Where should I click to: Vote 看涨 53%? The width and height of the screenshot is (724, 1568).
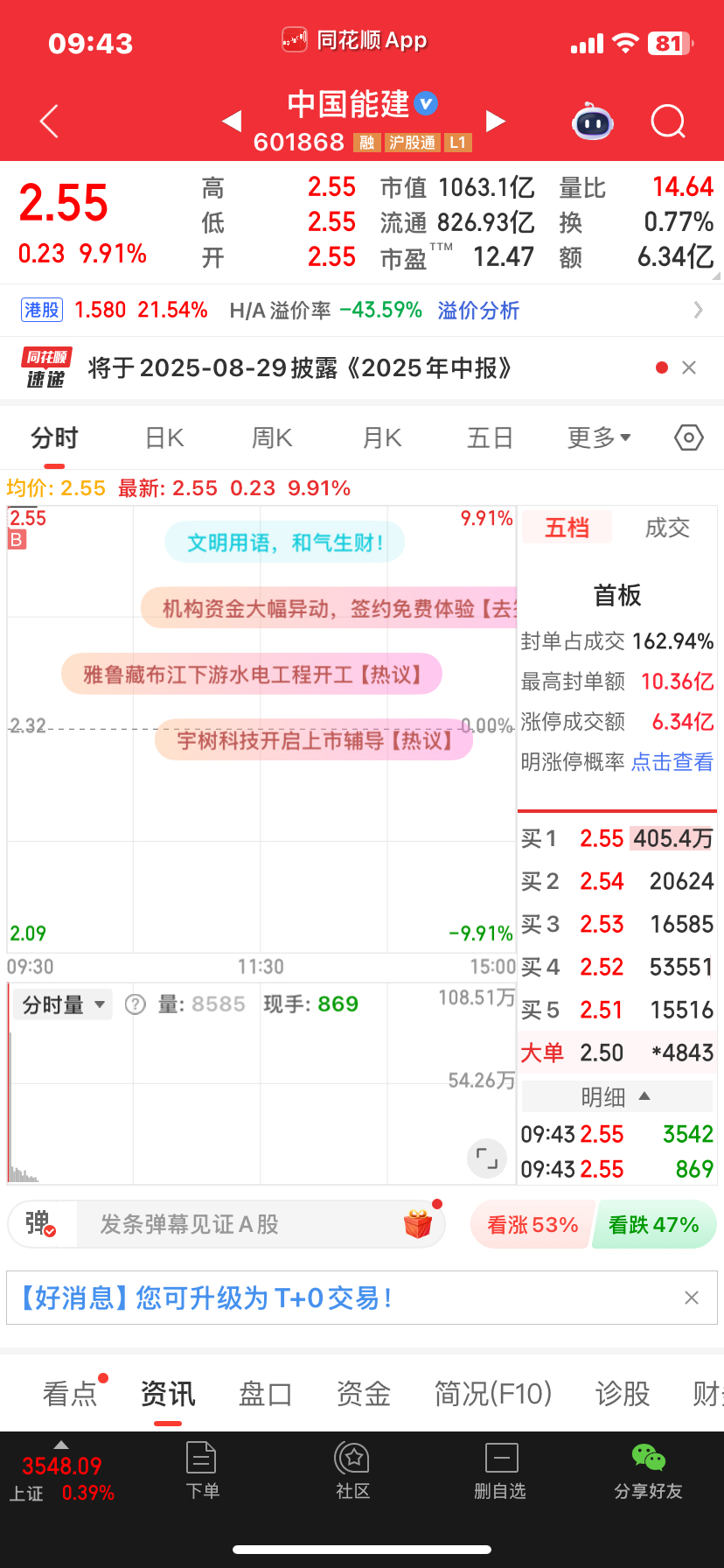(533, 1224)
